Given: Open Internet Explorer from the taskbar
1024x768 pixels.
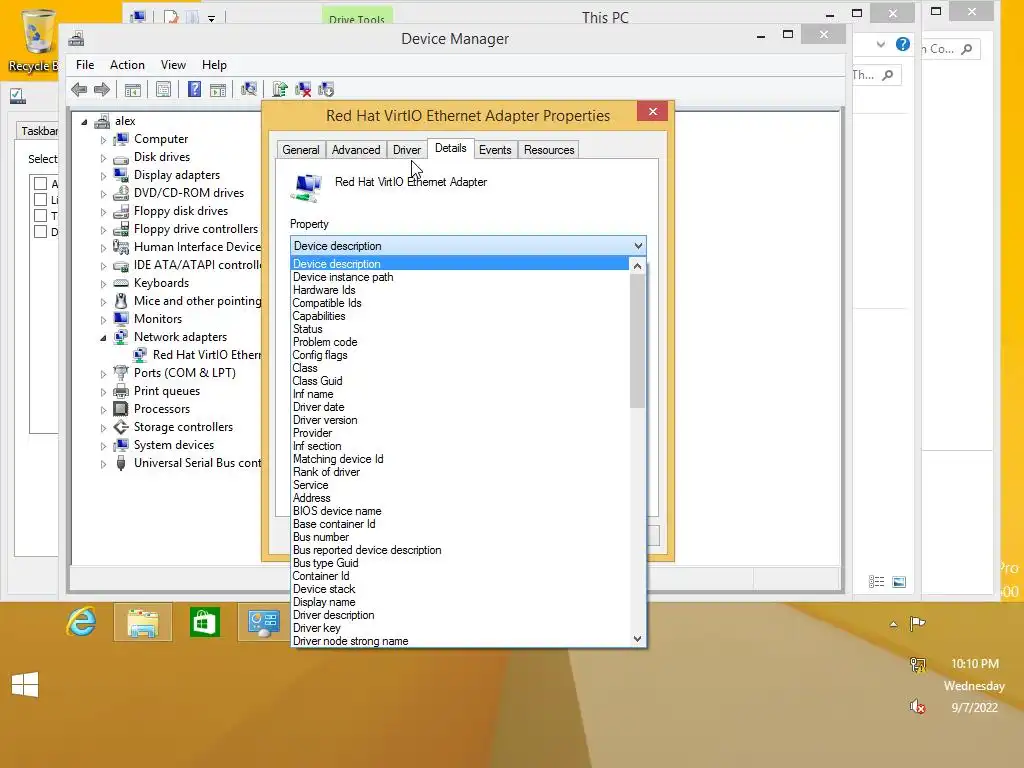Looking at the screenshot, I should point(81,622).
